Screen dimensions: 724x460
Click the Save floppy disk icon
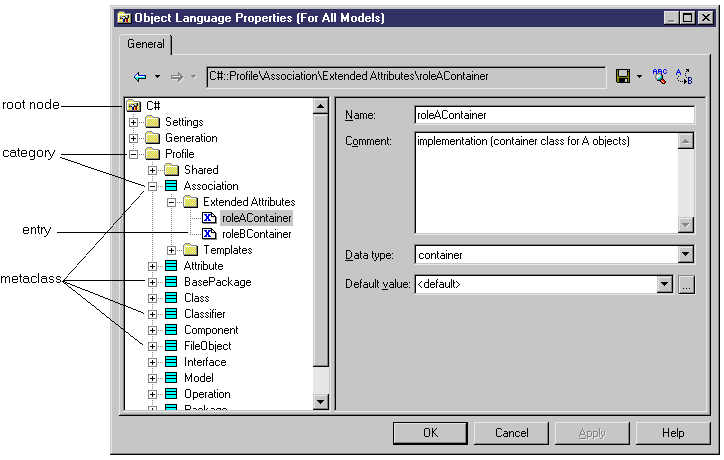click(x=623, y=76)
